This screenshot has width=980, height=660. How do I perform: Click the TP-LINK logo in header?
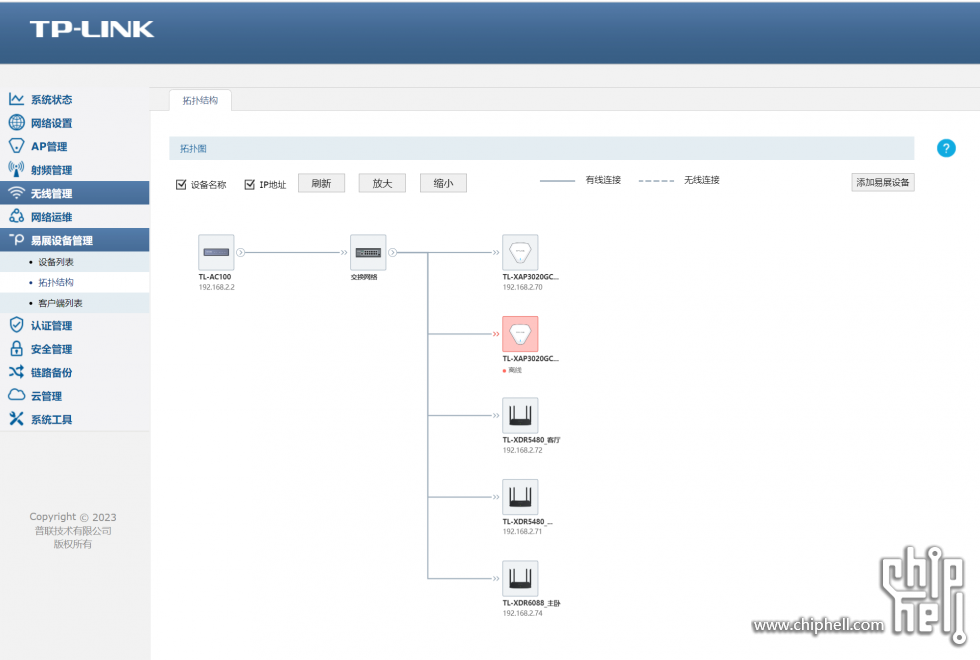coord(91,29)
